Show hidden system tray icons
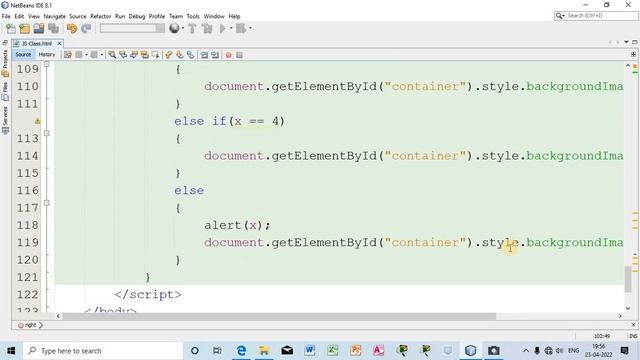Image resolution: width=640 pixels, height=360 pixels. tap(526, 351)
